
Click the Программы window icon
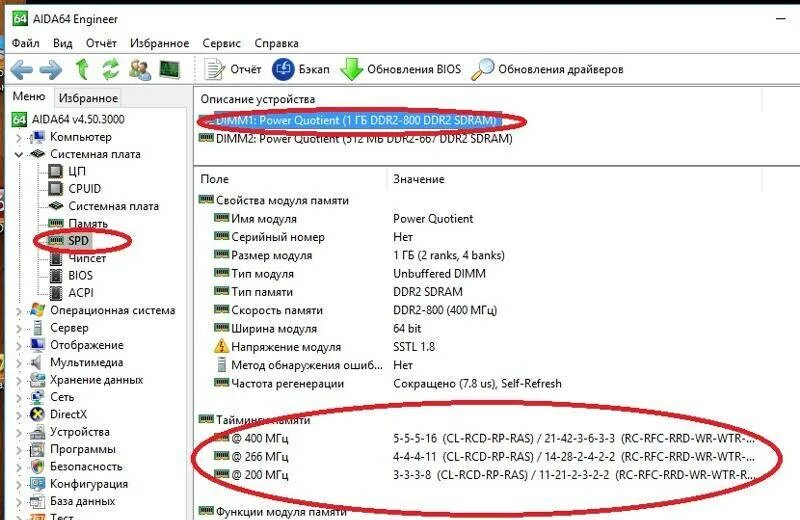[x=37, y=450]
